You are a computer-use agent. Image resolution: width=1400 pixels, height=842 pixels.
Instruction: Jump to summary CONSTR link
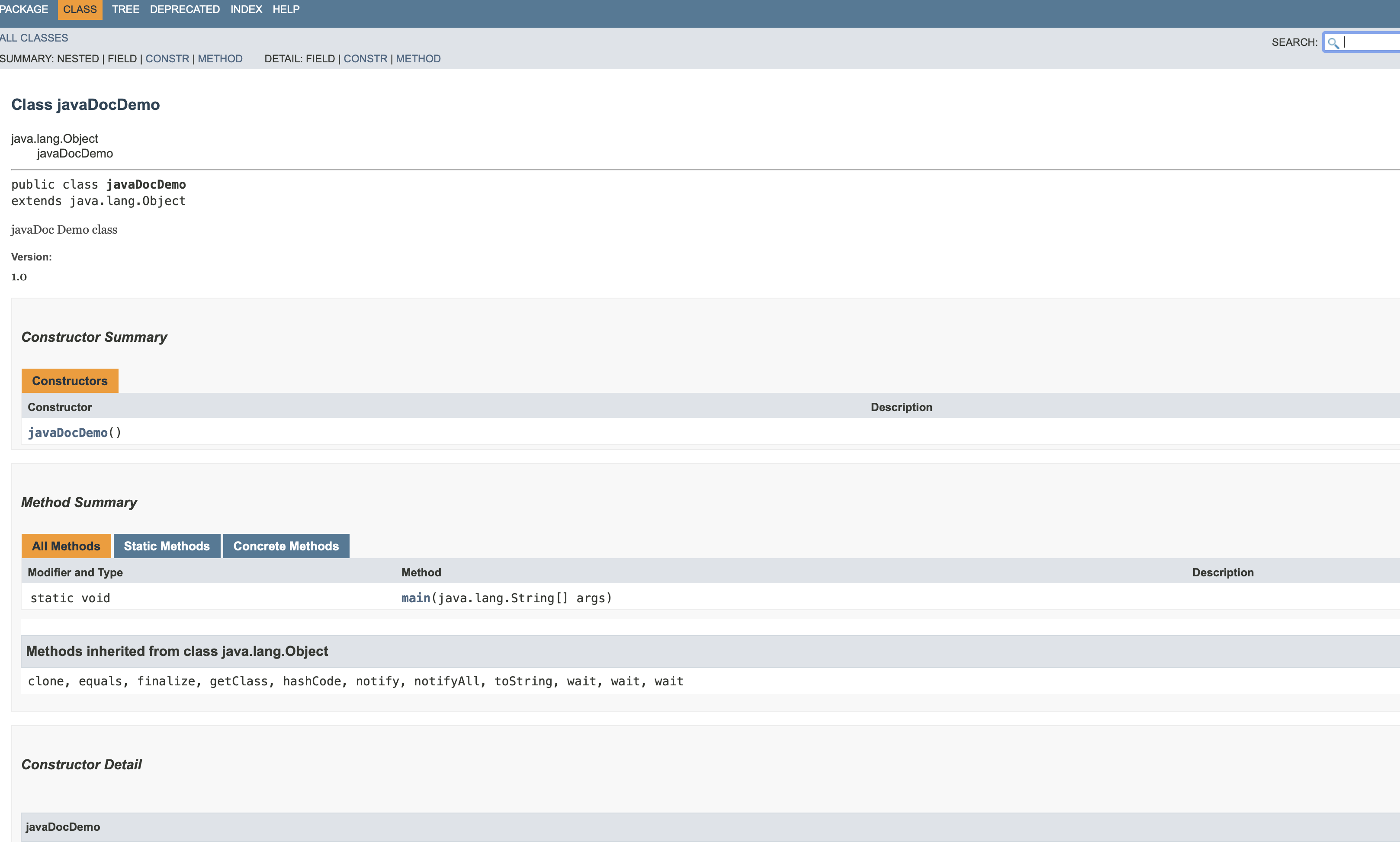point(167,59)
